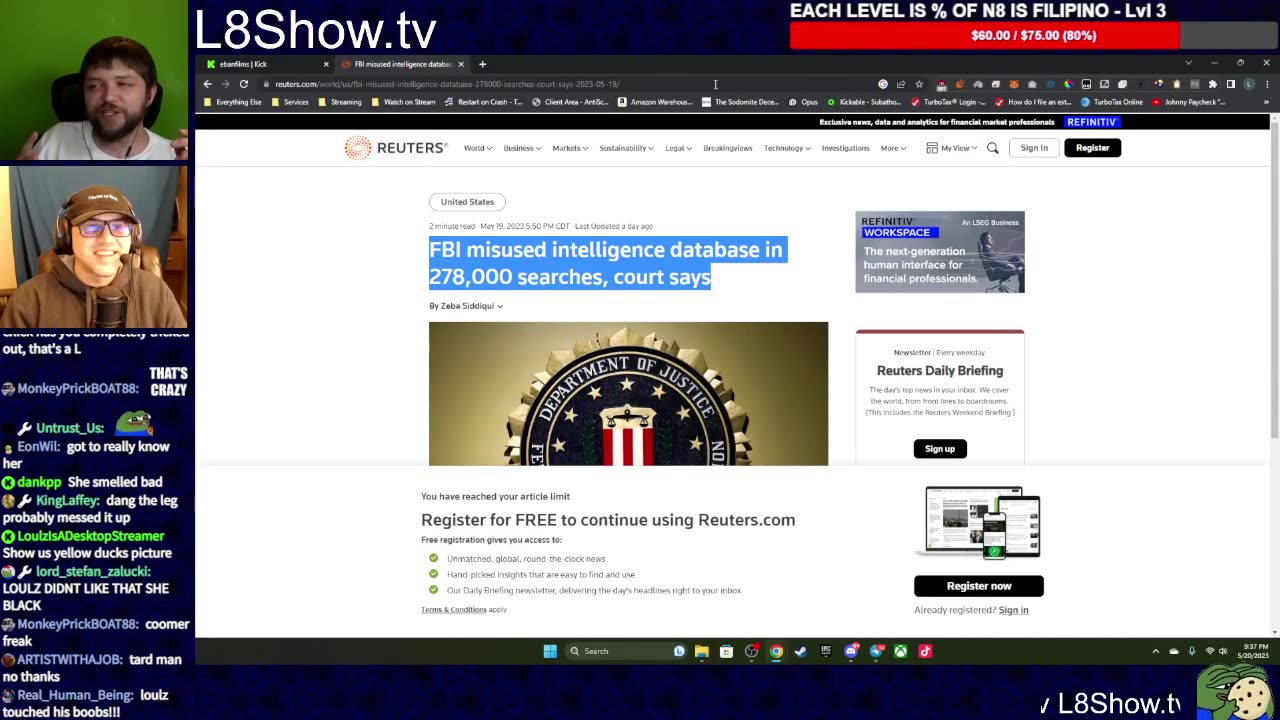Open a new browser tab
The width and height of the screenshot is (1280, 720).
point(482,64)
